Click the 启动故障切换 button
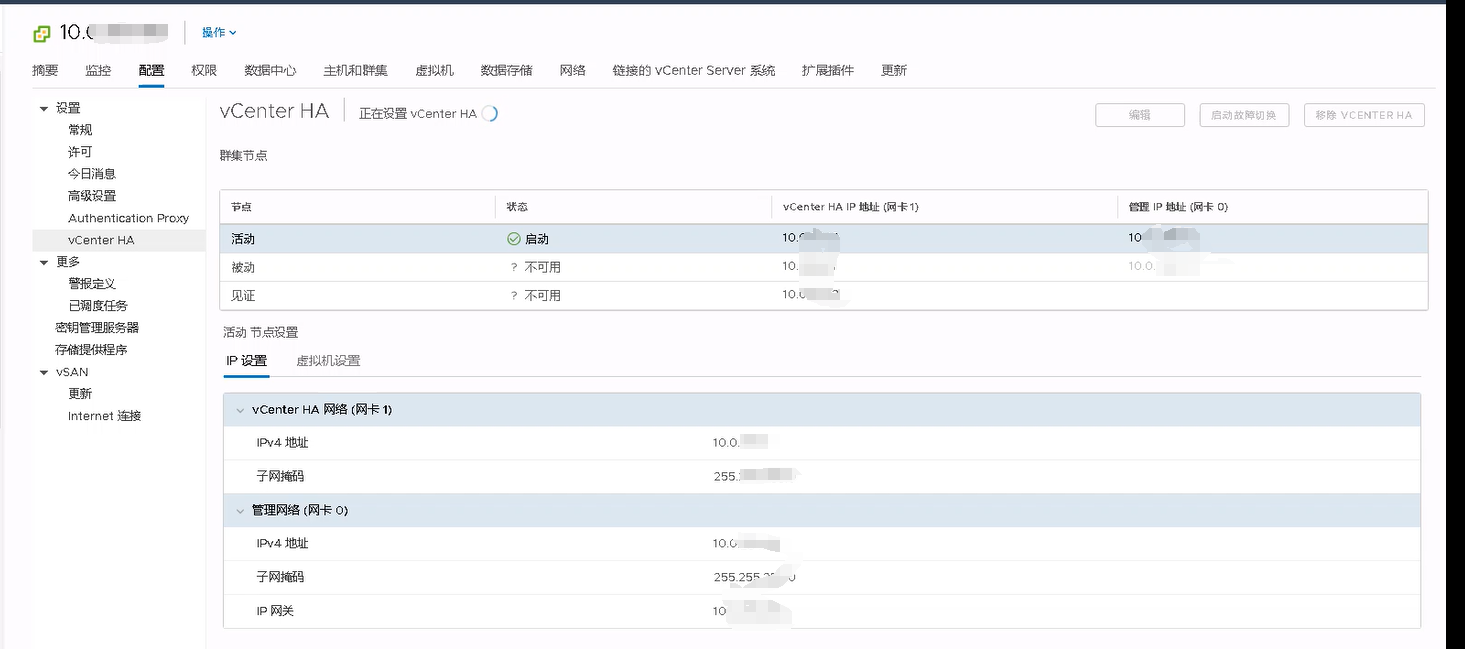 (1244, 114)
